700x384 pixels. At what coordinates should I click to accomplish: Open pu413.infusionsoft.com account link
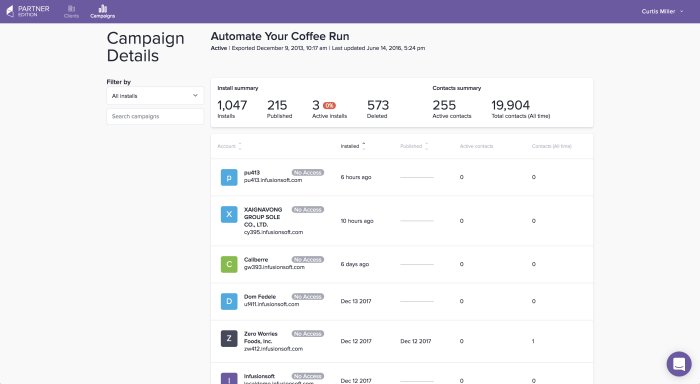tap(273, 180)
